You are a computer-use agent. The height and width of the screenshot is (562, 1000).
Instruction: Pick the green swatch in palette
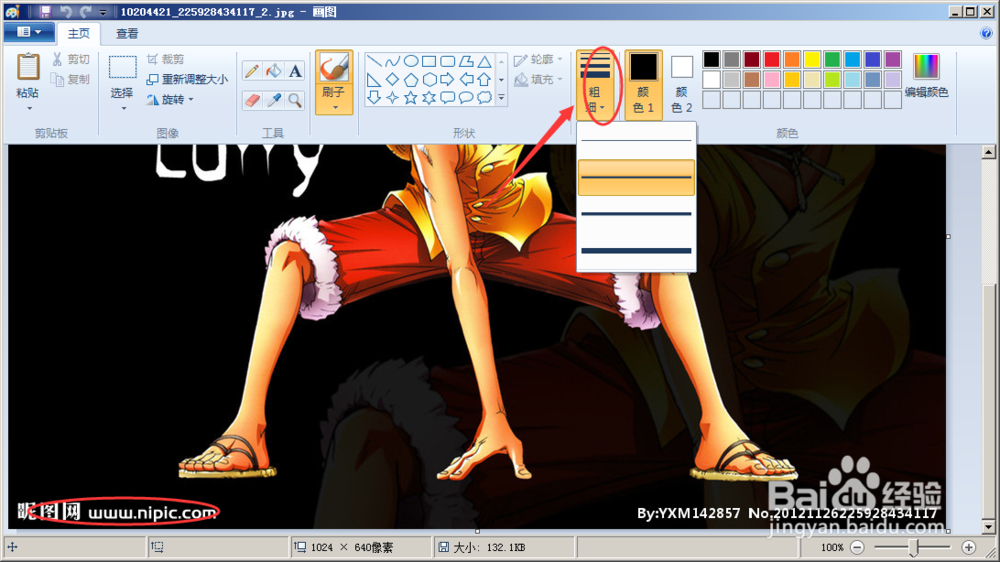[832, 59]
